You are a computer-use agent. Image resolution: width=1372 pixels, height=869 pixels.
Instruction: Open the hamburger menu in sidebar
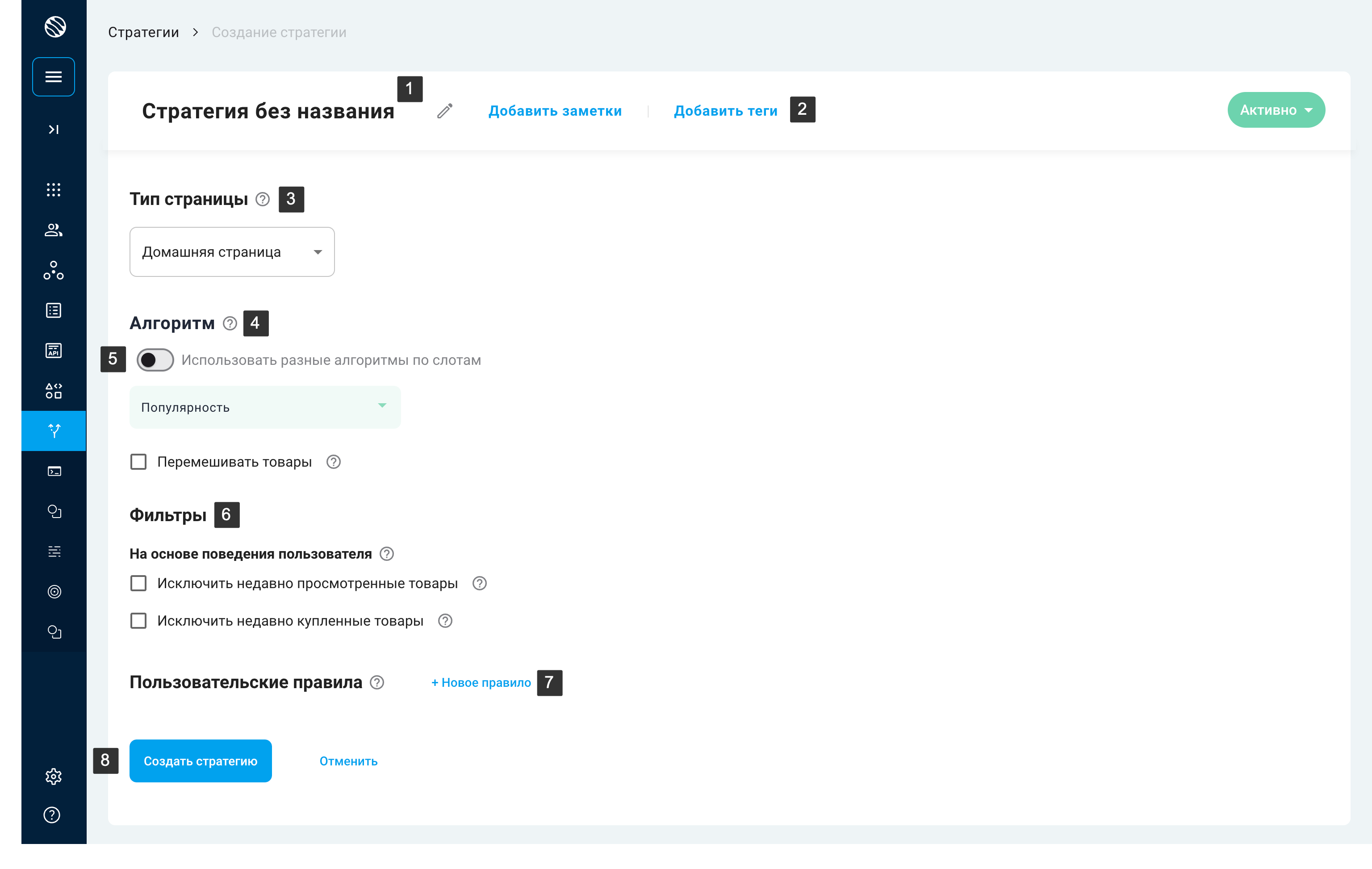54,77
